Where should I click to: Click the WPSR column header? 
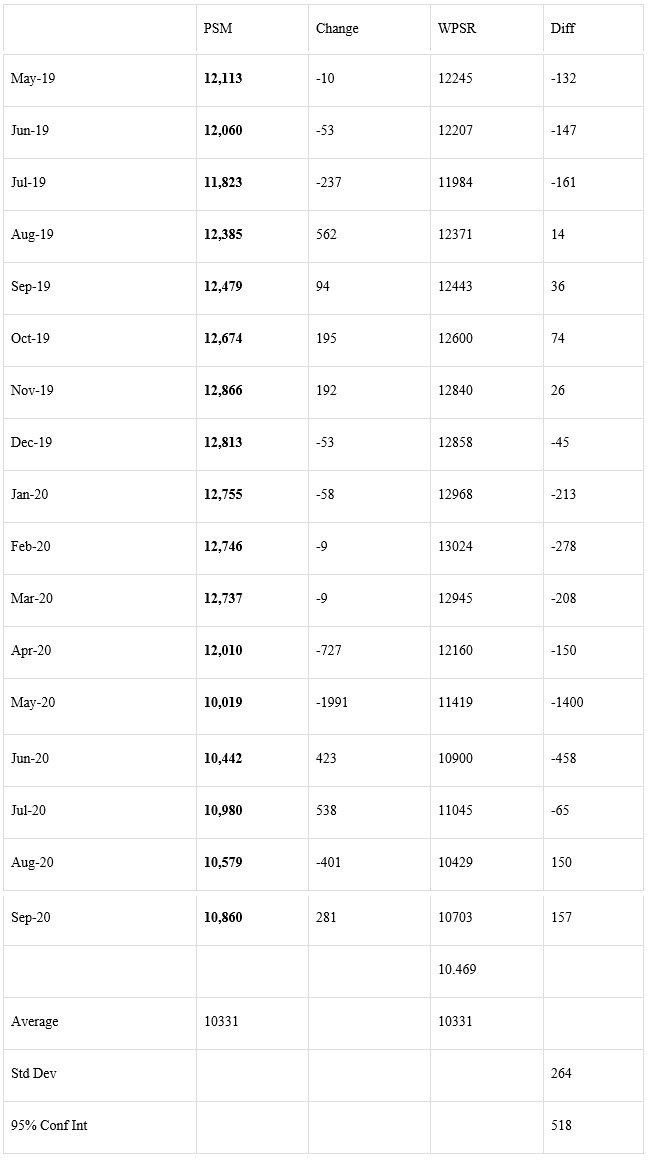pyautogui.click(x=457, y=28)
